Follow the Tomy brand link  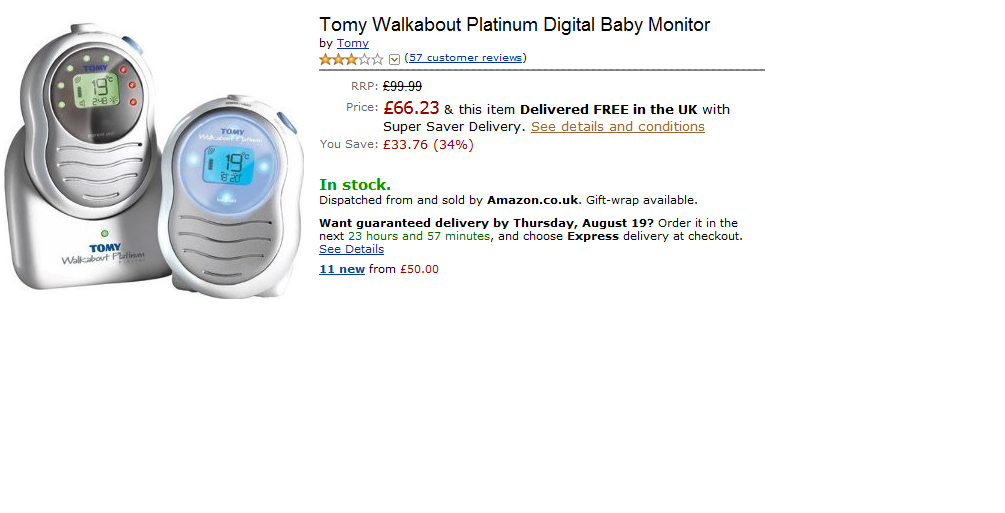tap(352, 43)
